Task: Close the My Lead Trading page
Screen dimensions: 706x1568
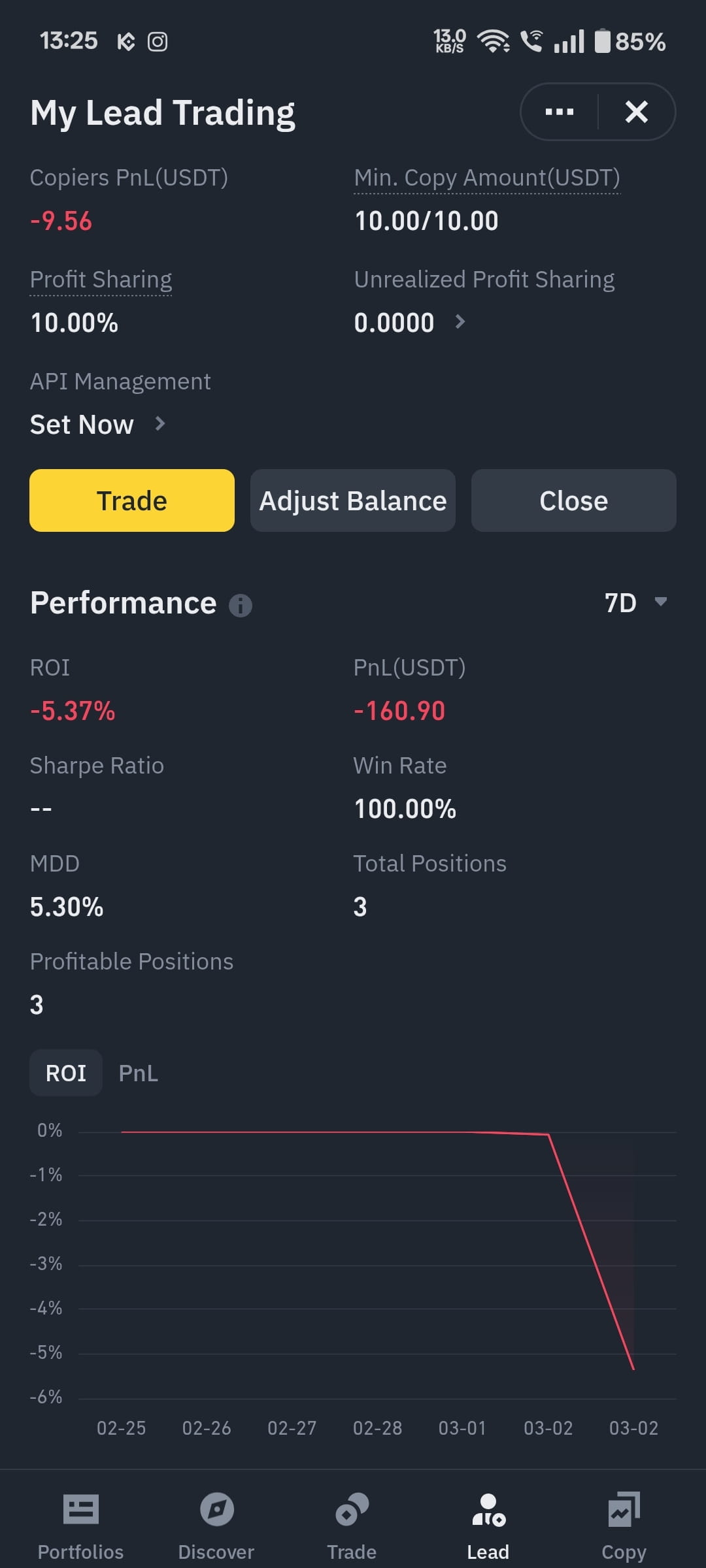Action: tap(637, 112)
